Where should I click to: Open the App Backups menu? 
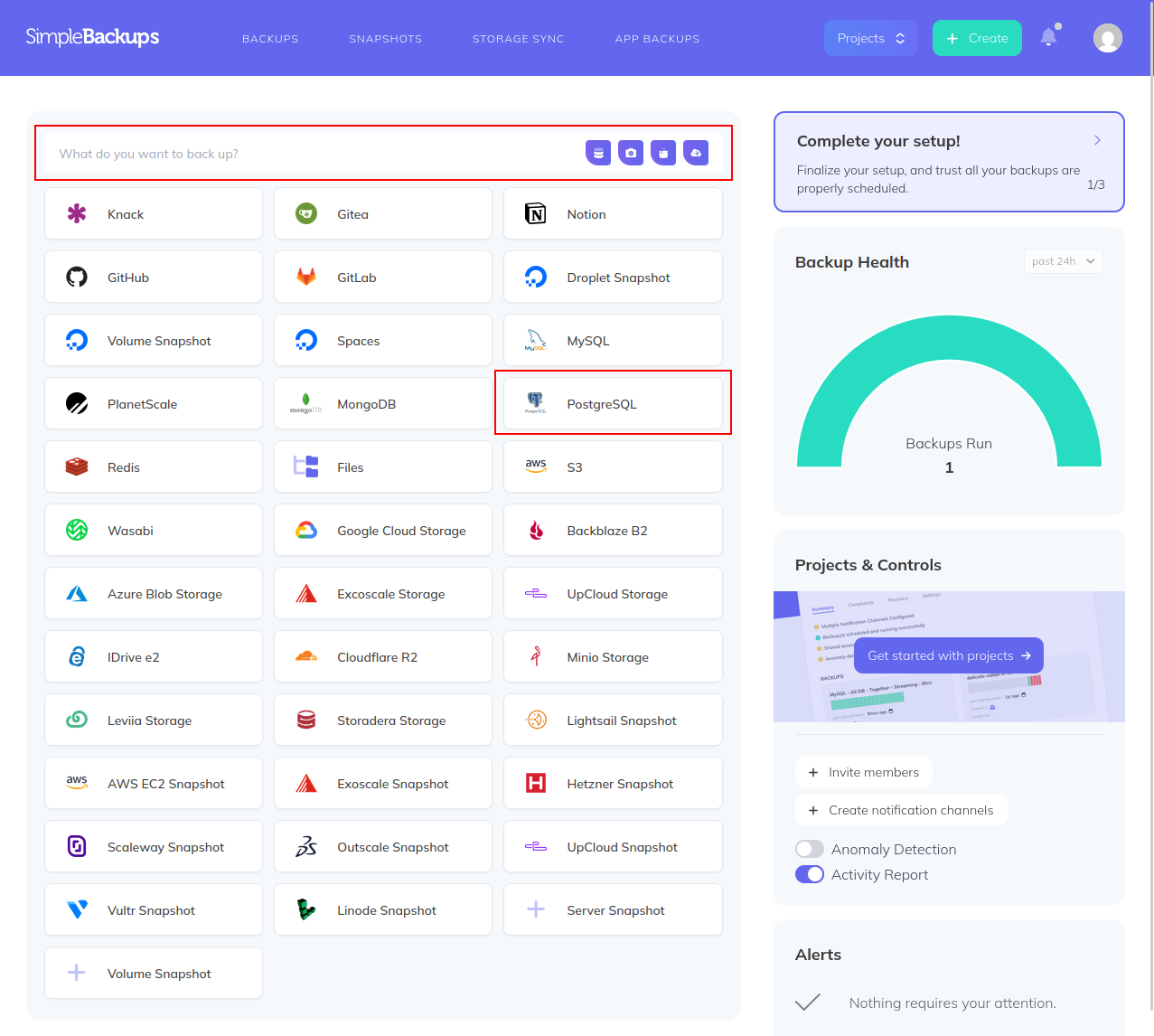click(x=657, y=39)
